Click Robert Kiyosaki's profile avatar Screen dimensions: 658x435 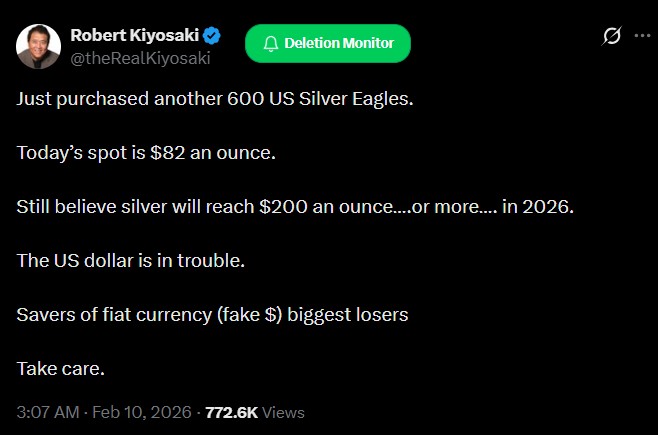click(x=38, y=46)
